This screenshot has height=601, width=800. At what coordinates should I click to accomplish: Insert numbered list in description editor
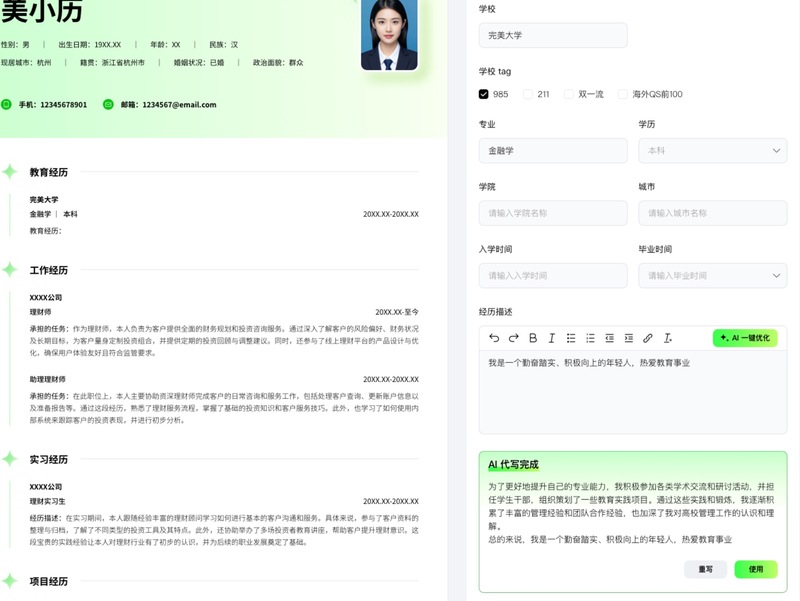click(590, 338)
